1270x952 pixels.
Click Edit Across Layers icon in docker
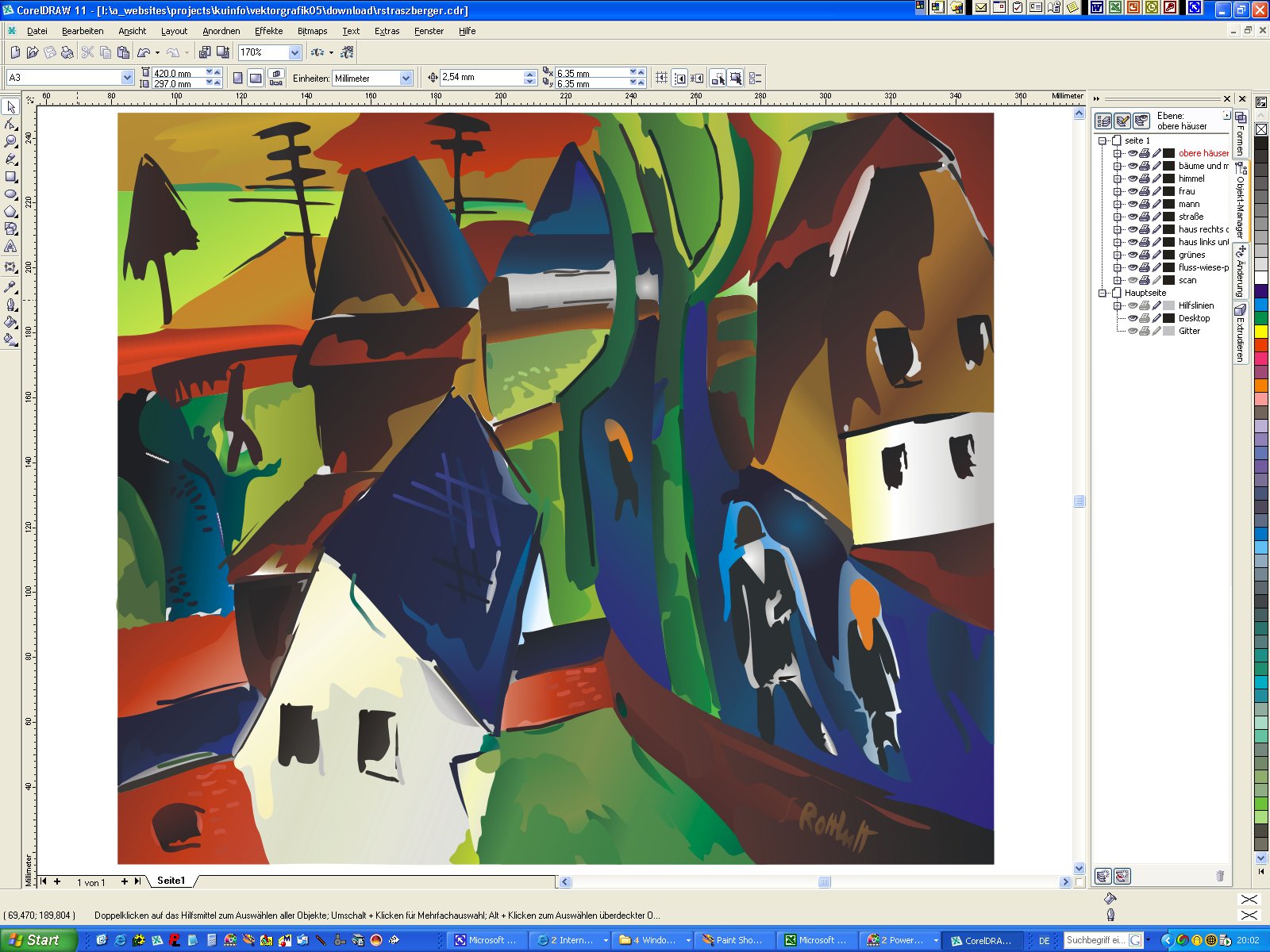(1122, 121)
